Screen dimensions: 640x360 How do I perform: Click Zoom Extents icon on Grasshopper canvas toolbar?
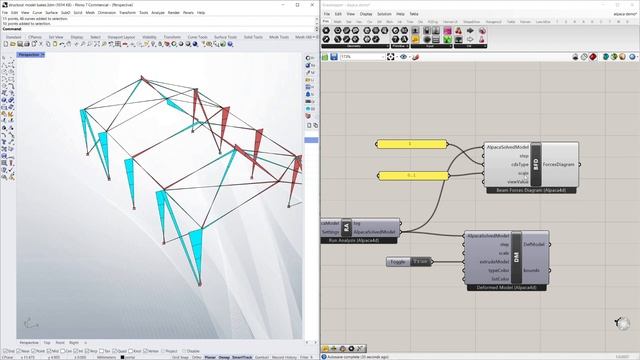(x=391, y=57)
